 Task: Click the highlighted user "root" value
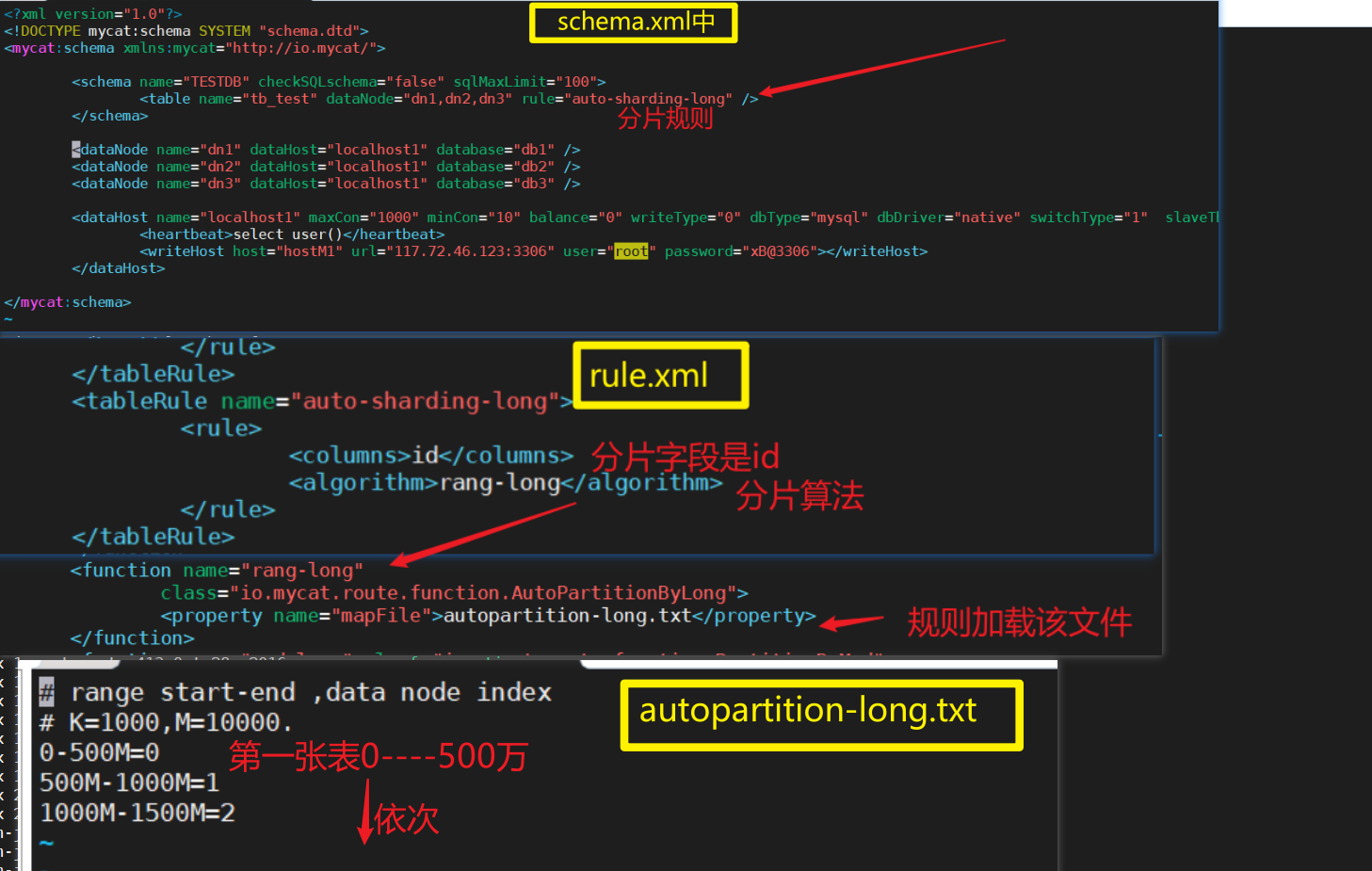pos(631,251)
